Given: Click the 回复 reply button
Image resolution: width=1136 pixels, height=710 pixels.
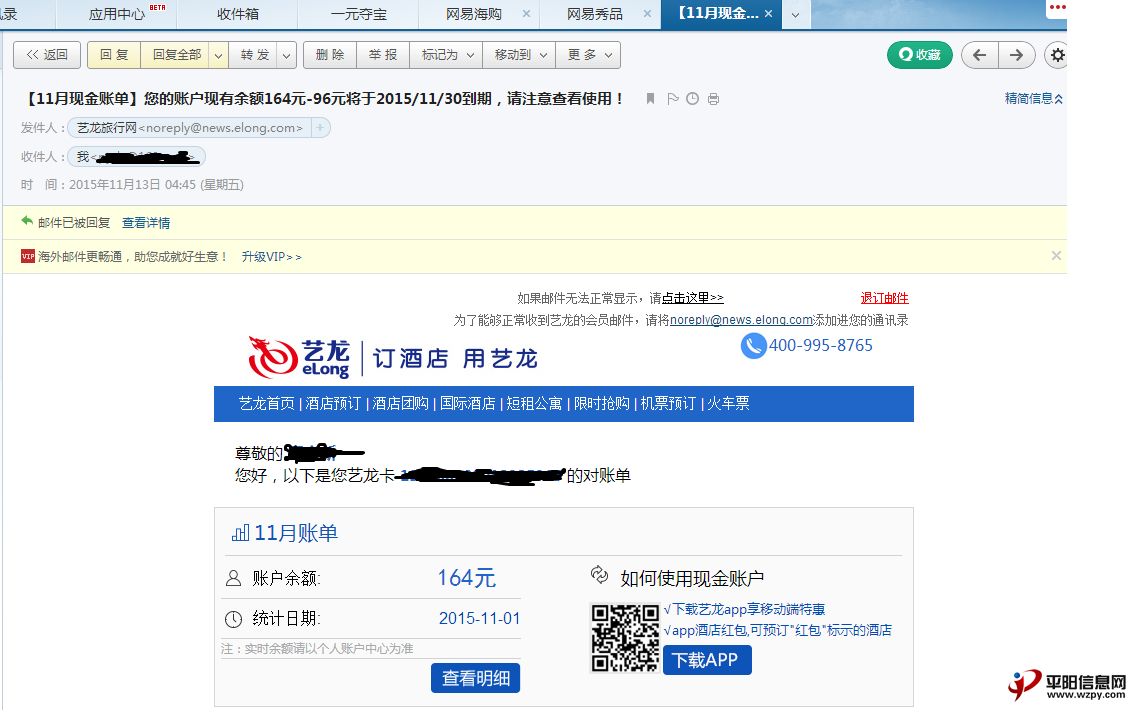Looking at the screenshot, I should click(x=114, y=55).
